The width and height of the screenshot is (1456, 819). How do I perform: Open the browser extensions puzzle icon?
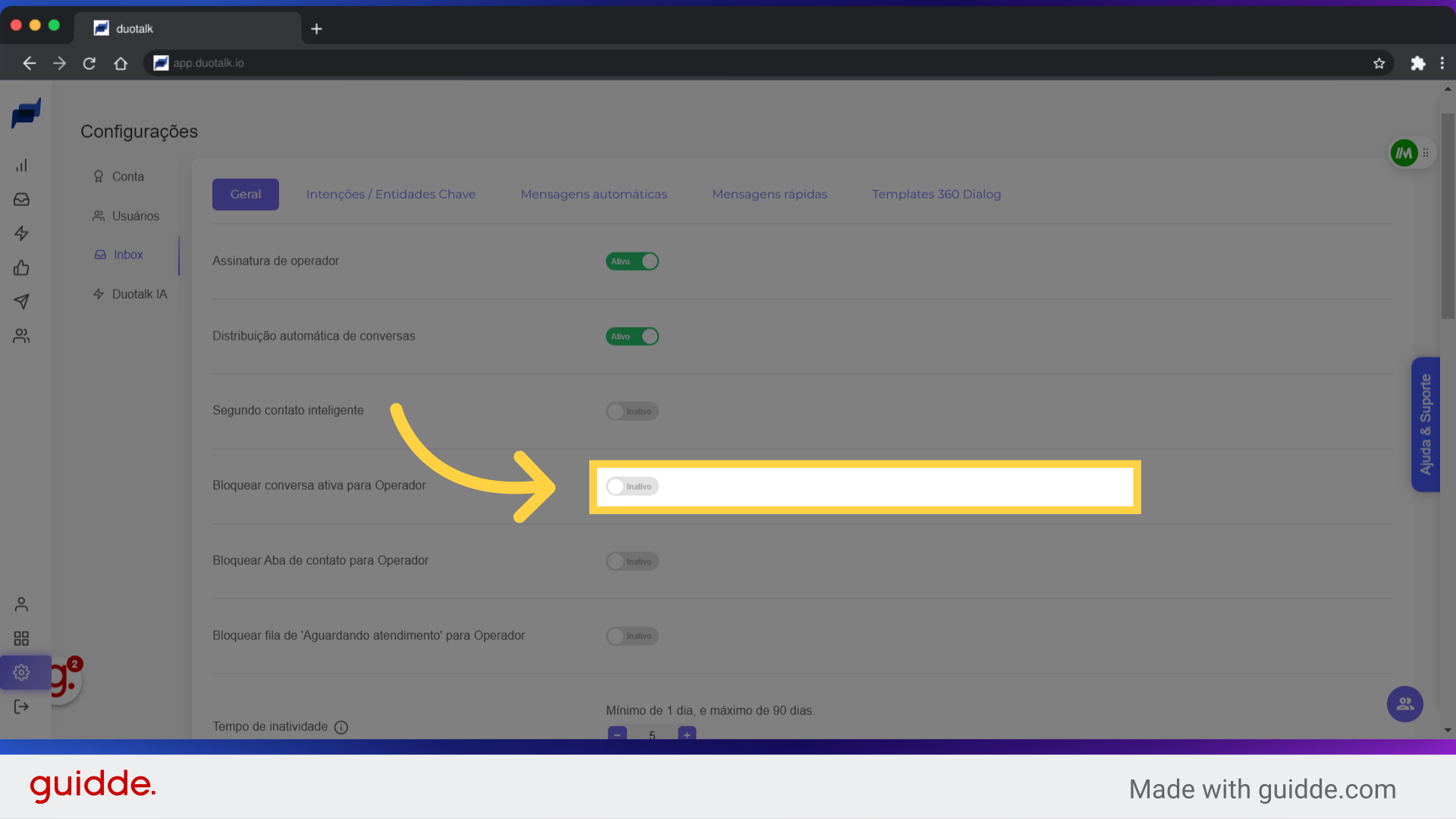1417,63
